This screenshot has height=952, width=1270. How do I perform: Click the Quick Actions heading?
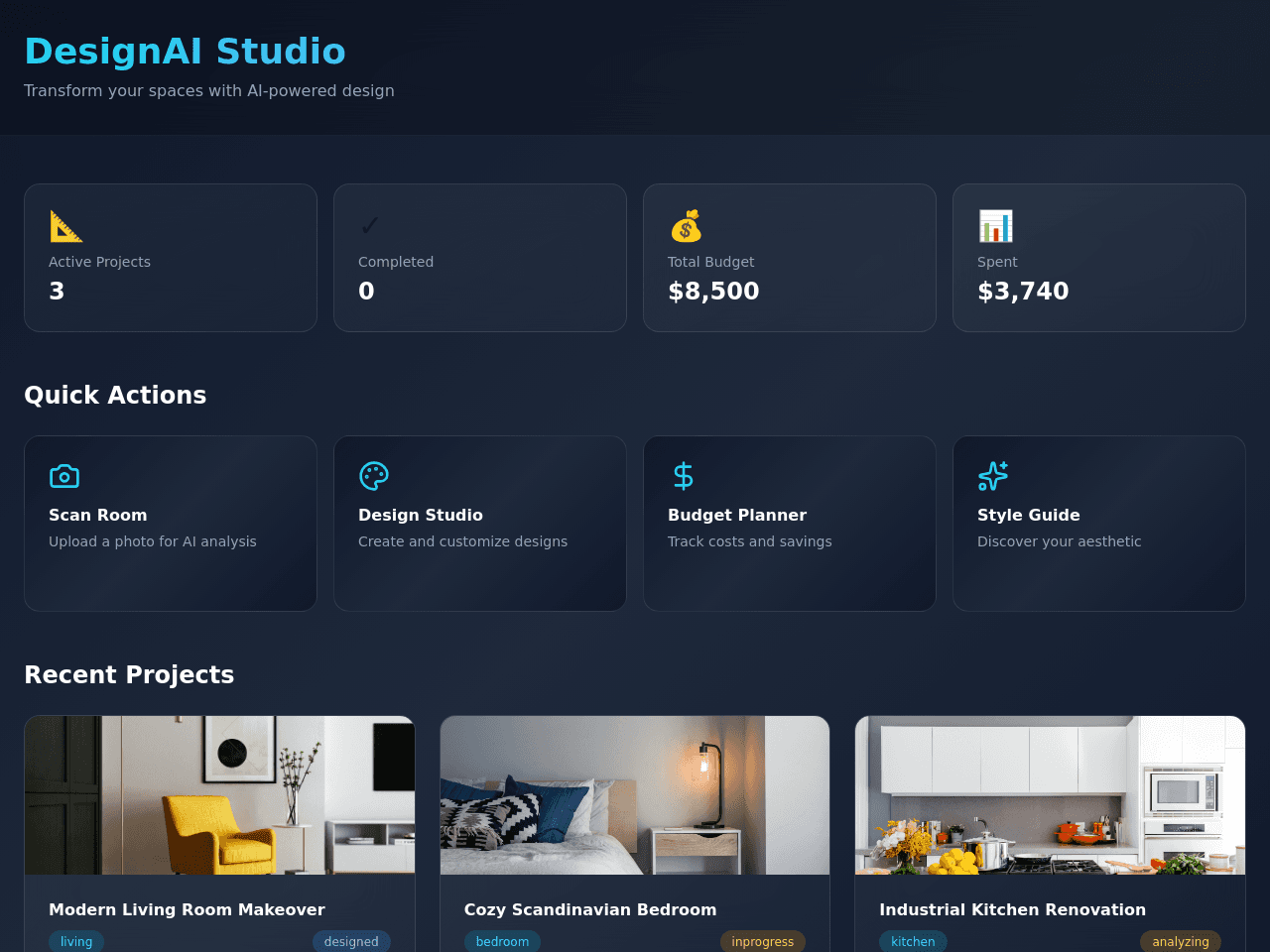(115, 395)
